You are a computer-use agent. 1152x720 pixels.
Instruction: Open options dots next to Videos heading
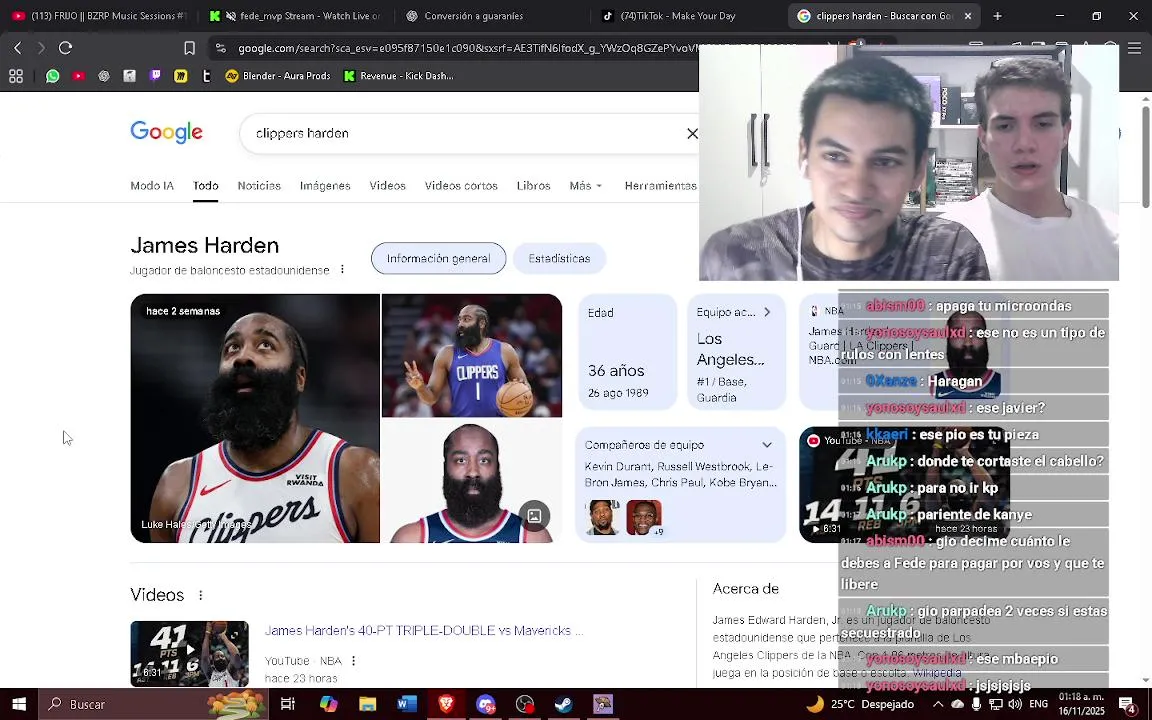pos(201,595)
